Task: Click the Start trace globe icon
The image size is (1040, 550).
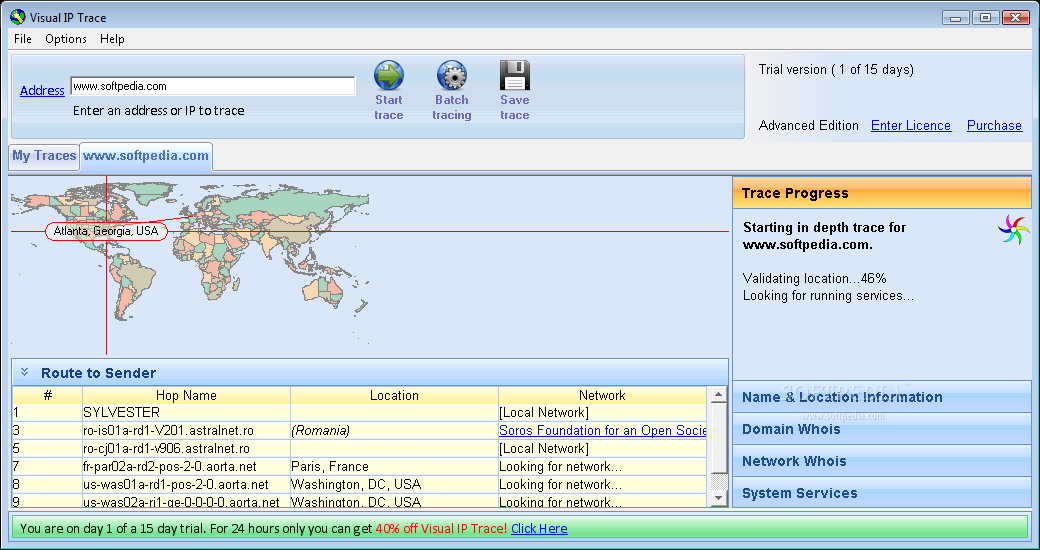Action: [x=389, y=76]
